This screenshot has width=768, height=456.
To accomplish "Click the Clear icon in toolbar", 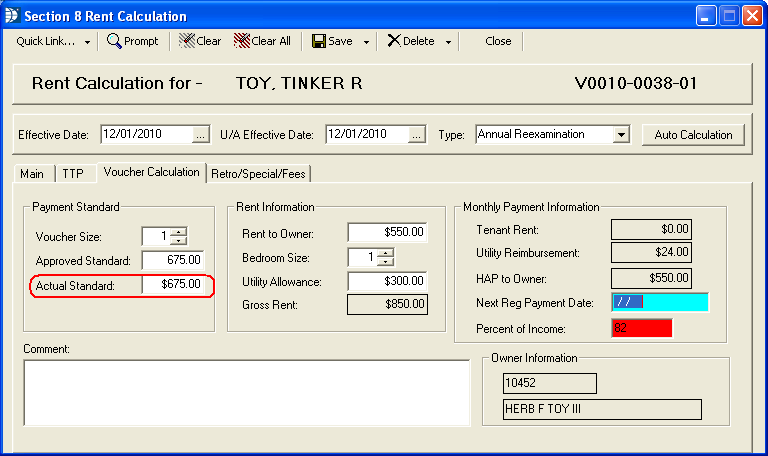I will point(187,41).
